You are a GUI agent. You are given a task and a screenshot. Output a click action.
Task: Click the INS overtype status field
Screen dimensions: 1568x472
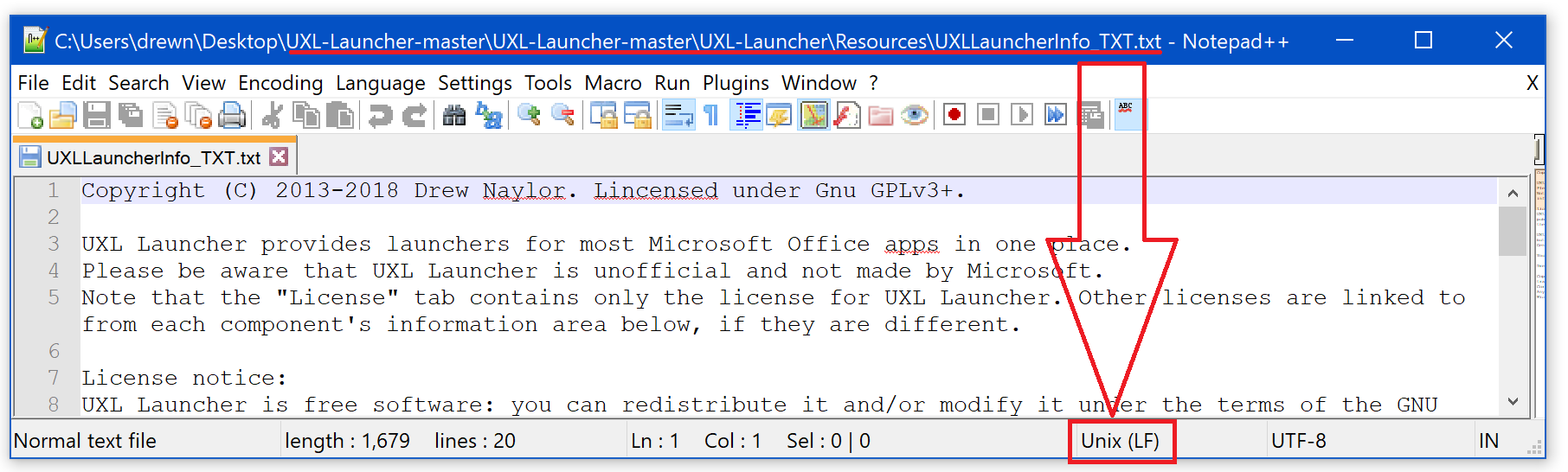pos(1489,441)
